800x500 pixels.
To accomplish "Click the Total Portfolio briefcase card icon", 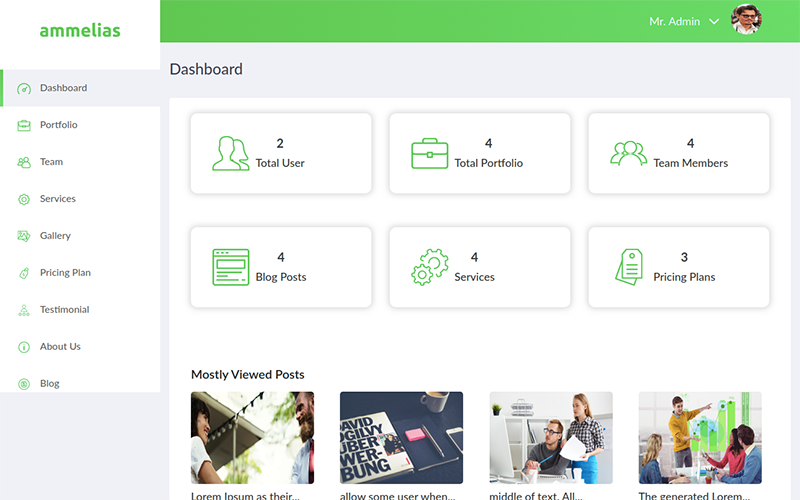I will [x=430, y=153].
